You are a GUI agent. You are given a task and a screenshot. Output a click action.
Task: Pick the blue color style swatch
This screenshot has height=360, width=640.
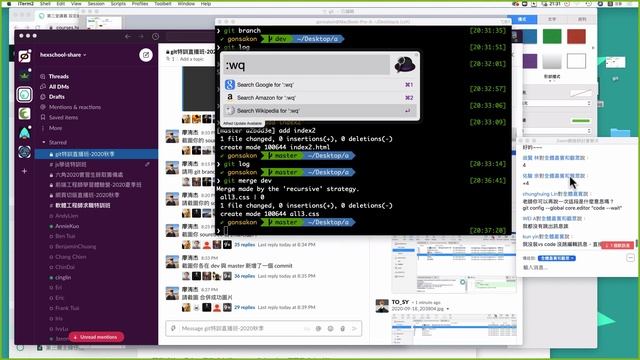click(530, 36)
